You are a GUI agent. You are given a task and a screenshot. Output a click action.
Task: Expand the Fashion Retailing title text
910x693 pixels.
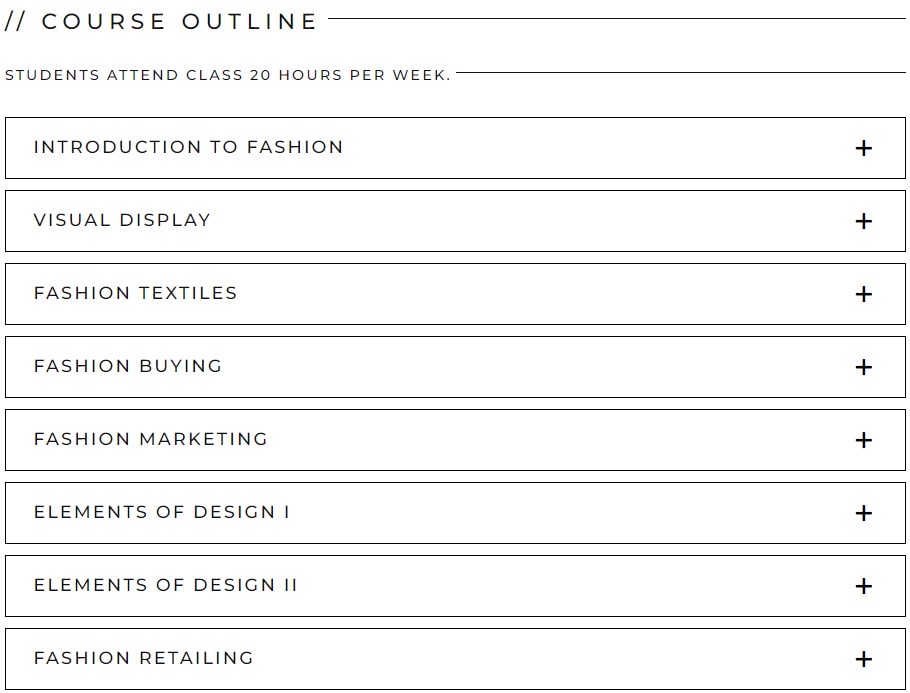pyautogui.click(x=144, y=658)
